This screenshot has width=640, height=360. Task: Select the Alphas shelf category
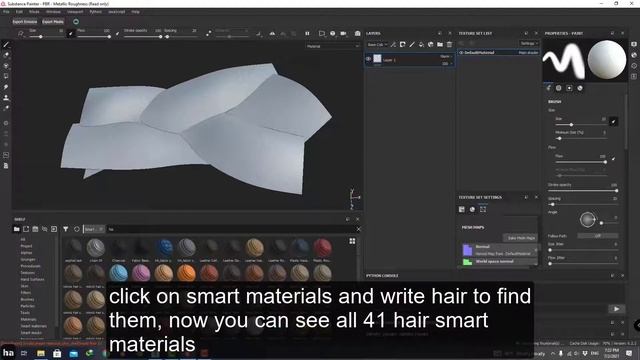(x=26, y=253)
